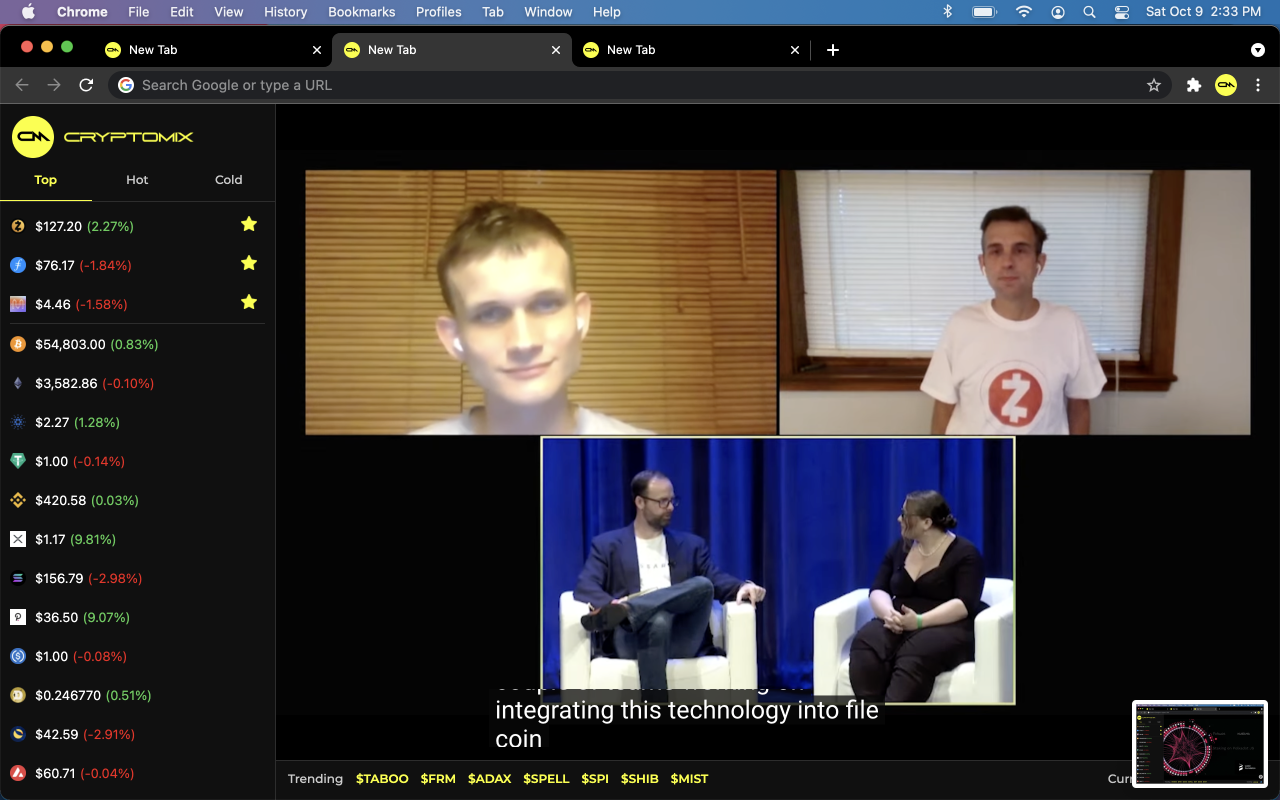The height and width of the screenshot is (800, 1280).
Task: Select the Ethereum icon at $3,582.86
Action: [x=18, y=383]
